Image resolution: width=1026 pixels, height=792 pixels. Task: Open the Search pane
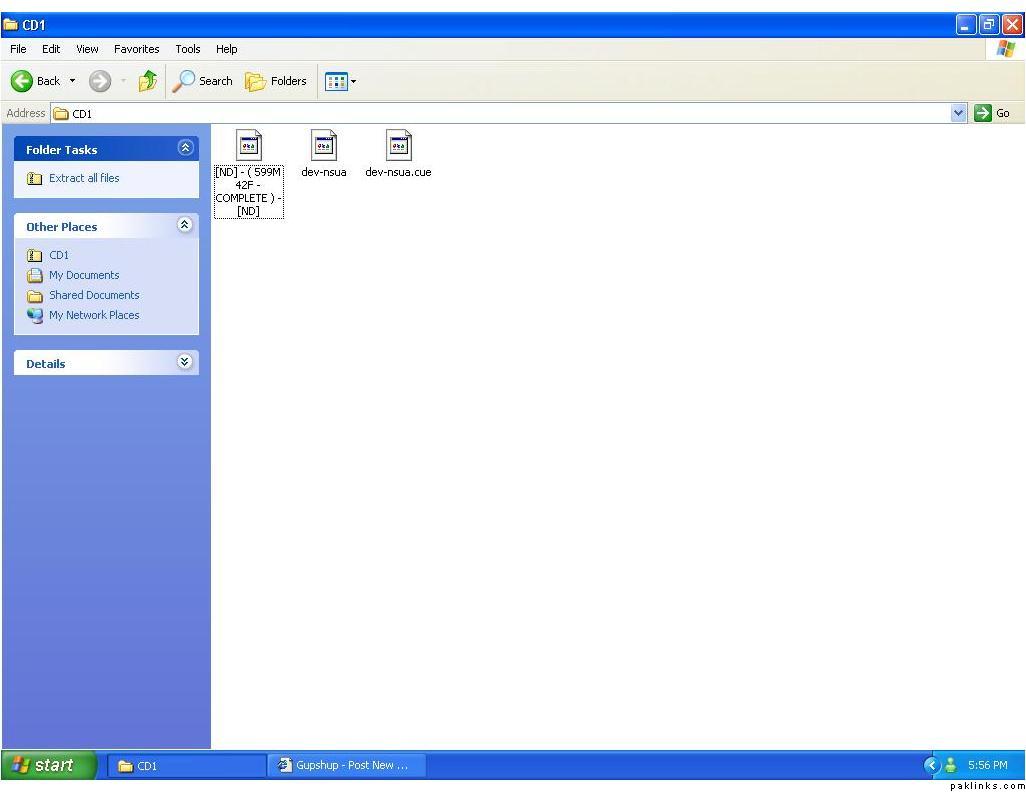pyautogui.click(x=203, y=81)
